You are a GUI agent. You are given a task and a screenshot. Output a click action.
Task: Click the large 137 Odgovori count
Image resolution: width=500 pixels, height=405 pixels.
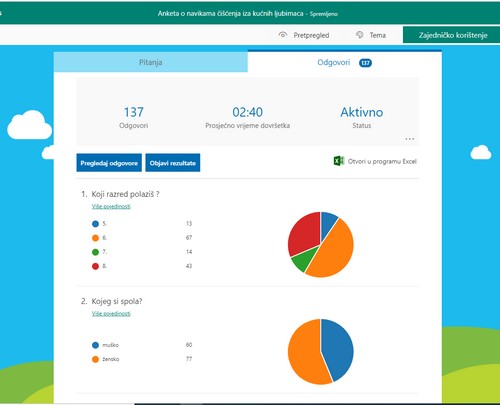[134, 112]
